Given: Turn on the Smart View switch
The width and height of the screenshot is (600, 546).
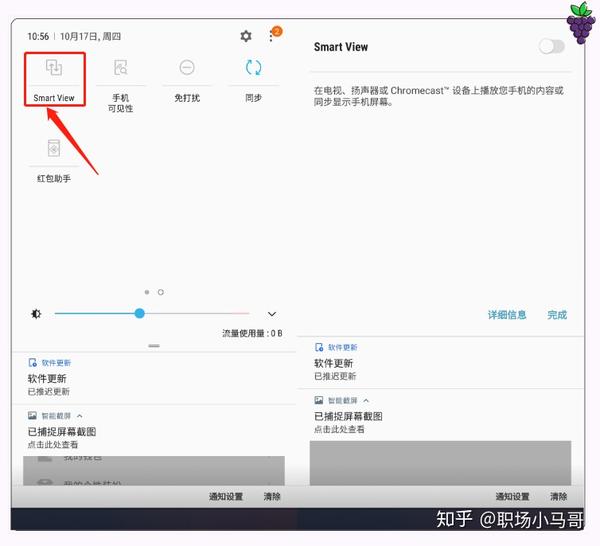Looking at the screenshot, I should click(551, 47).
